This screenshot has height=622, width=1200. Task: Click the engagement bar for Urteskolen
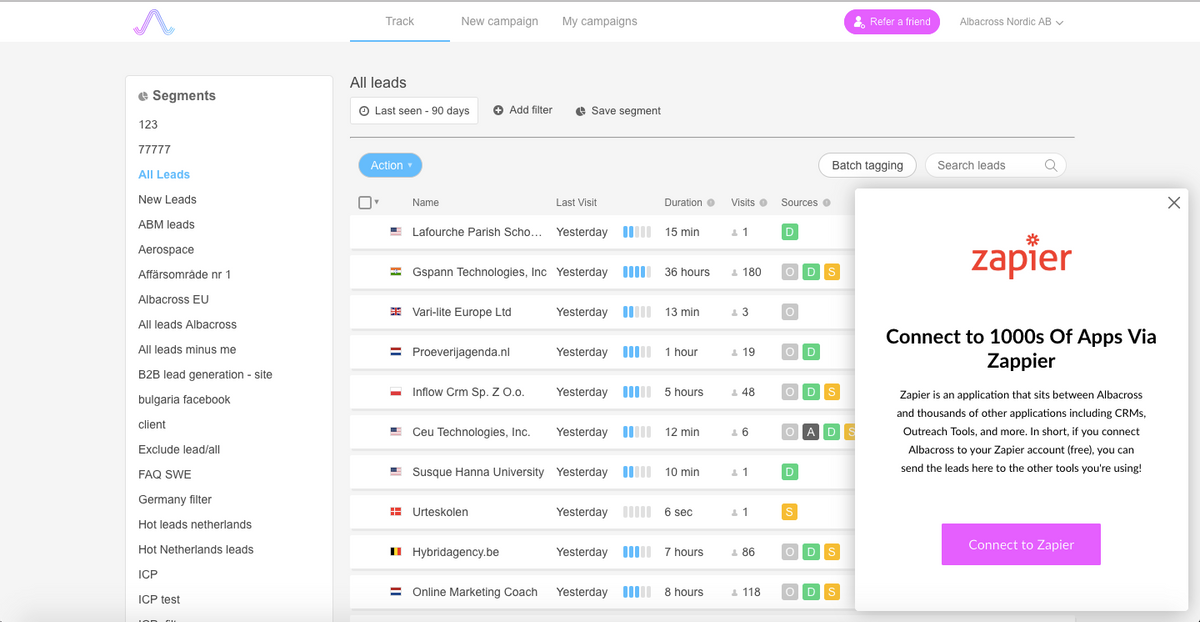click(x=637, y=512)
